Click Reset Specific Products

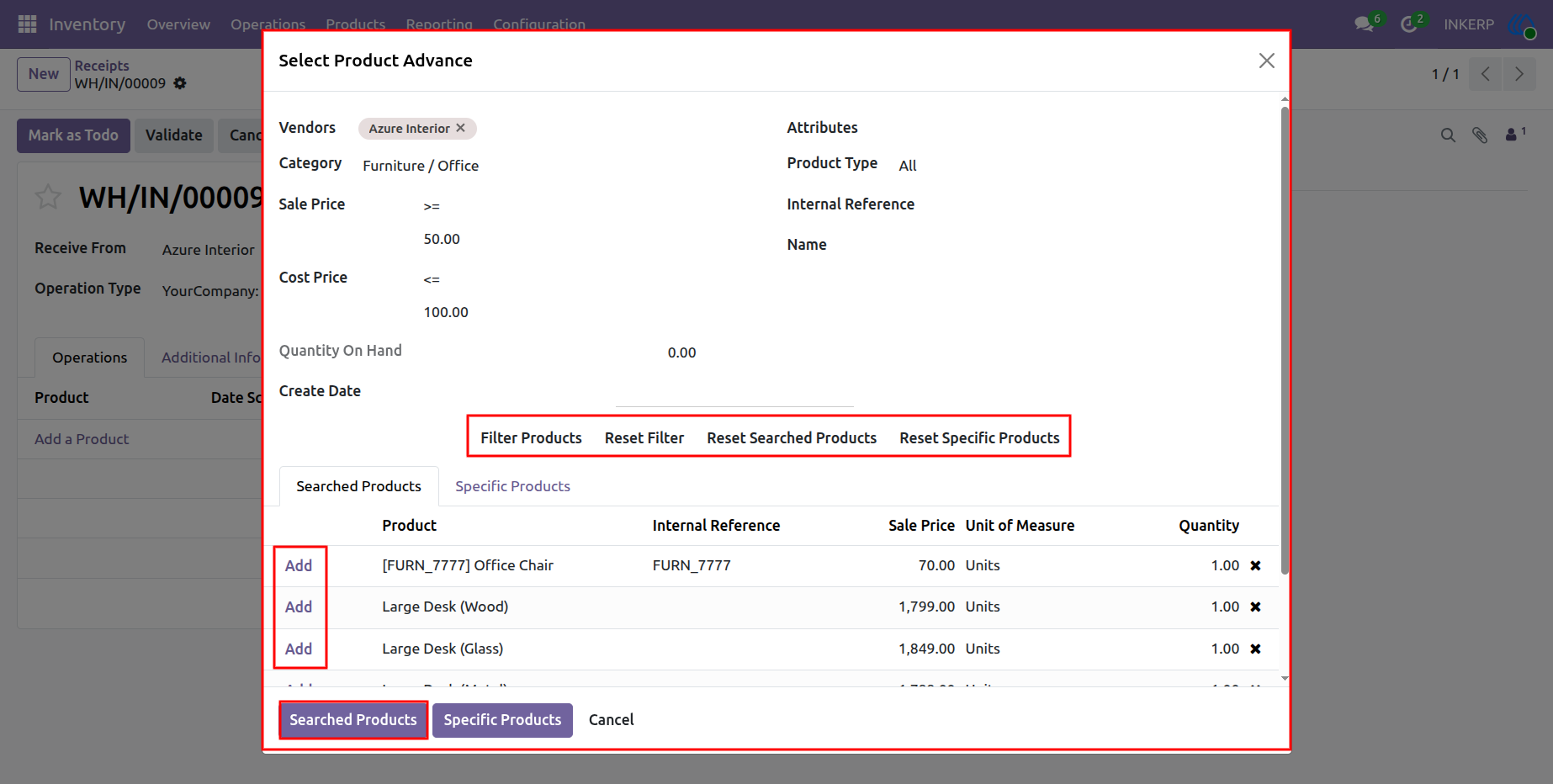(x=979, y=437)
